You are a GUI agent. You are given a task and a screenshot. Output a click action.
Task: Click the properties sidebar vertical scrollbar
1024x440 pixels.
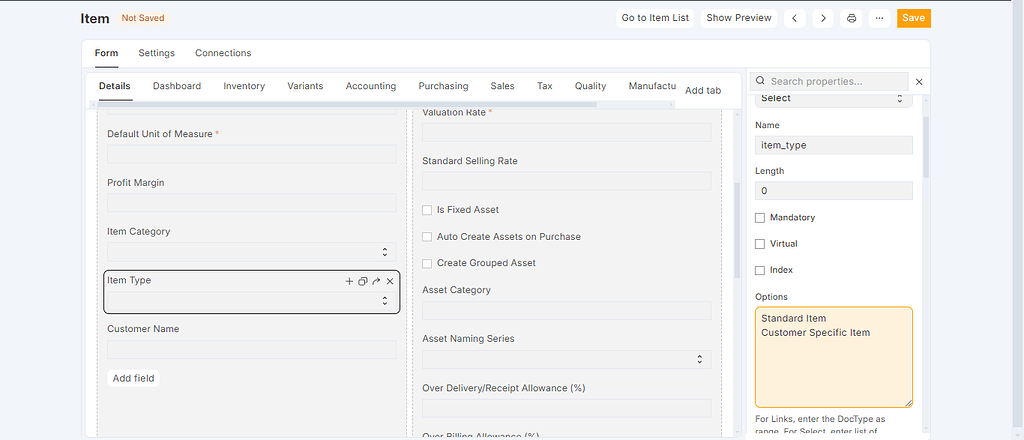pyautogui.click(x=926, y=147)
